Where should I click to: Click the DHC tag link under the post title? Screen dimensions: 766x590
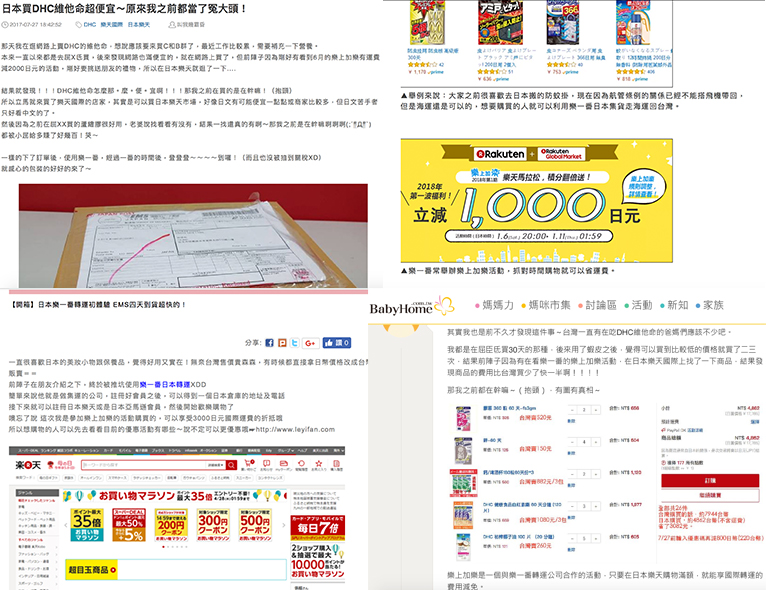(89, 24)
